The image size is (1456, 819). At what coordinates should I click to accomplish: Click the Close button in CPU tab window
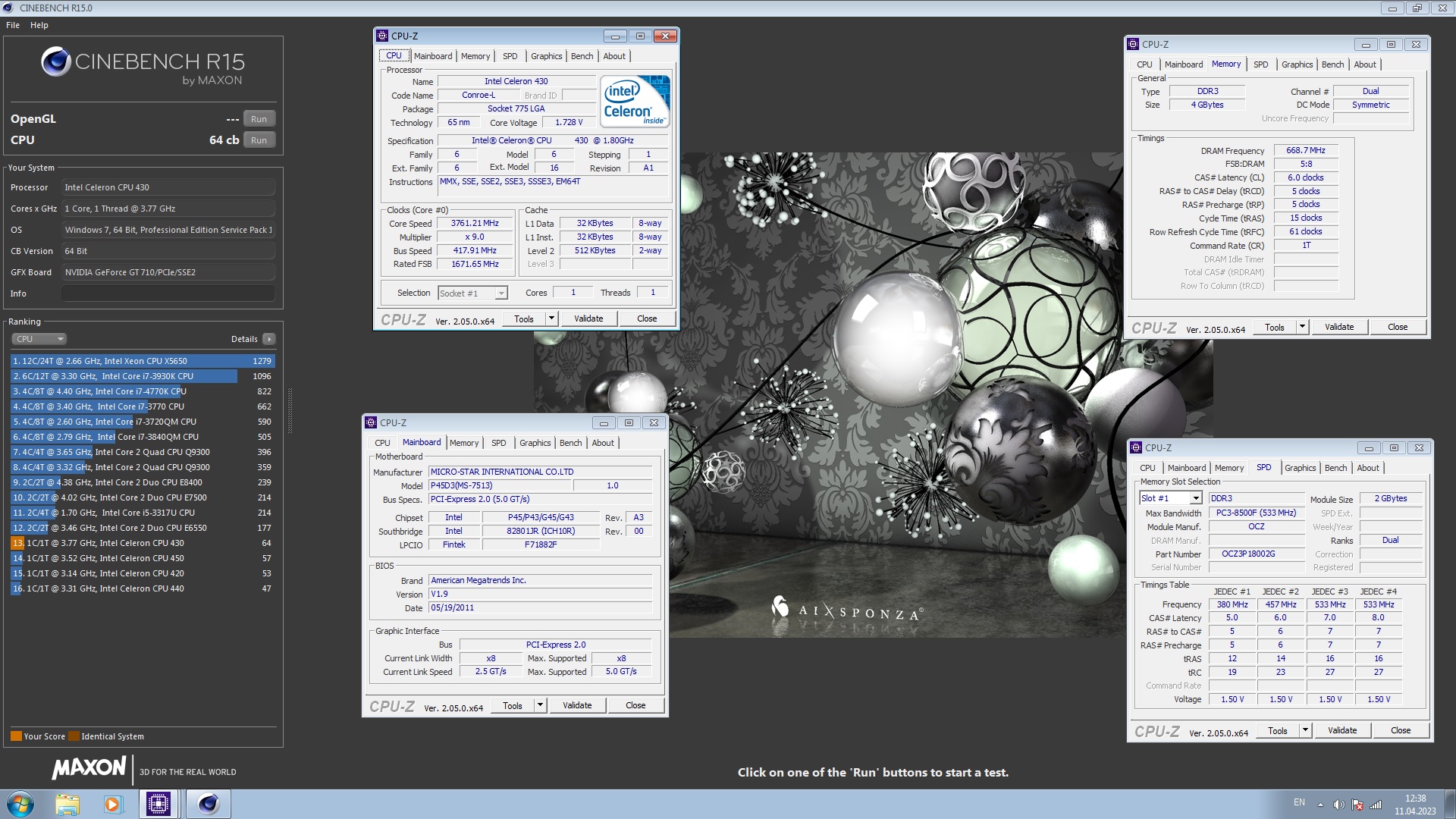click(x=647, y=318)
